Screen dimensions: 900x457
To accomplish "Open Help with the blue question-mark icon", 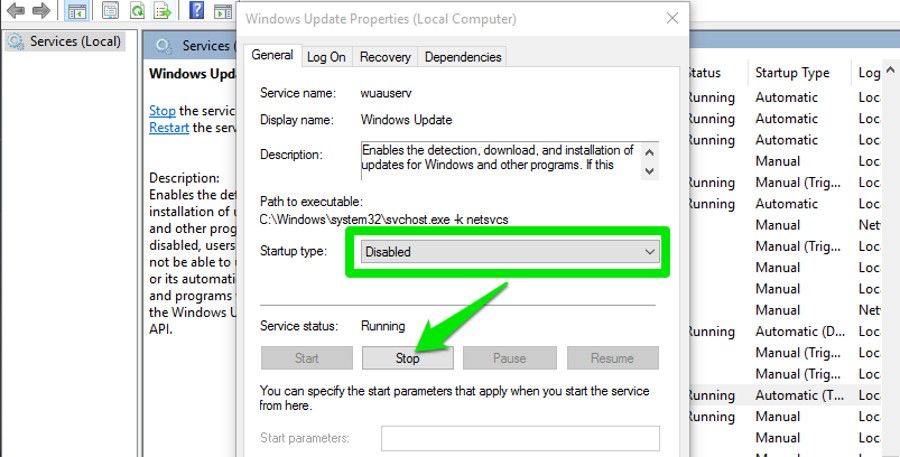I will pos(196,10).
